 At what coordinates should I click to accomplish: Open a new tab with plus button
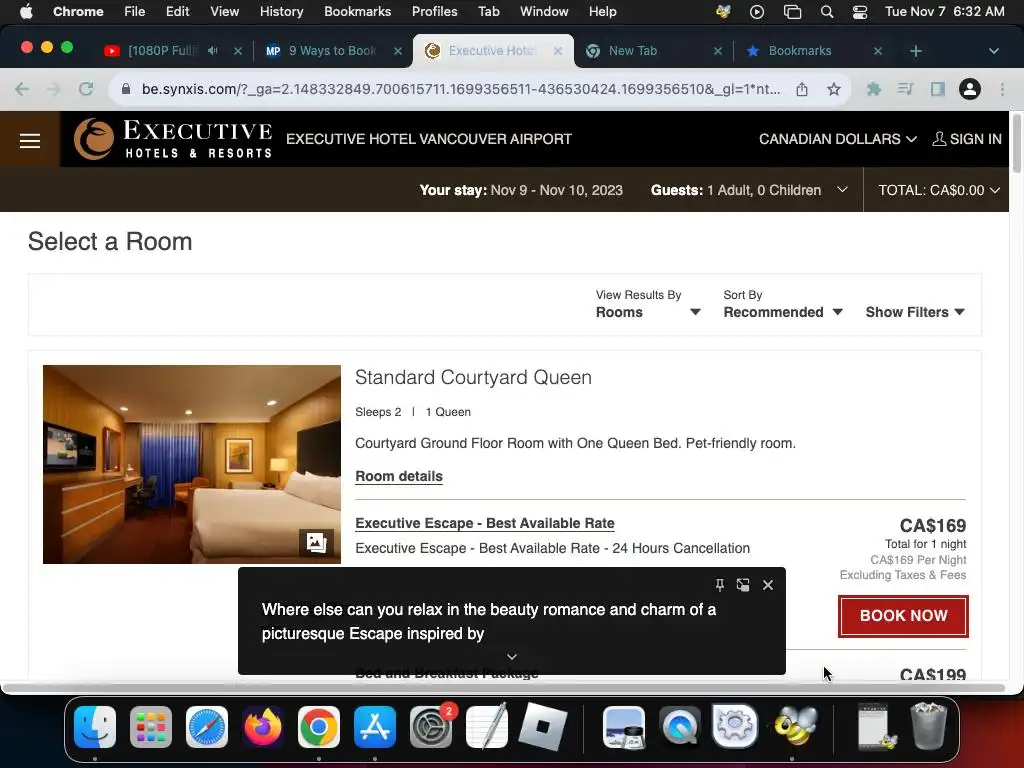tap(916, 51)
